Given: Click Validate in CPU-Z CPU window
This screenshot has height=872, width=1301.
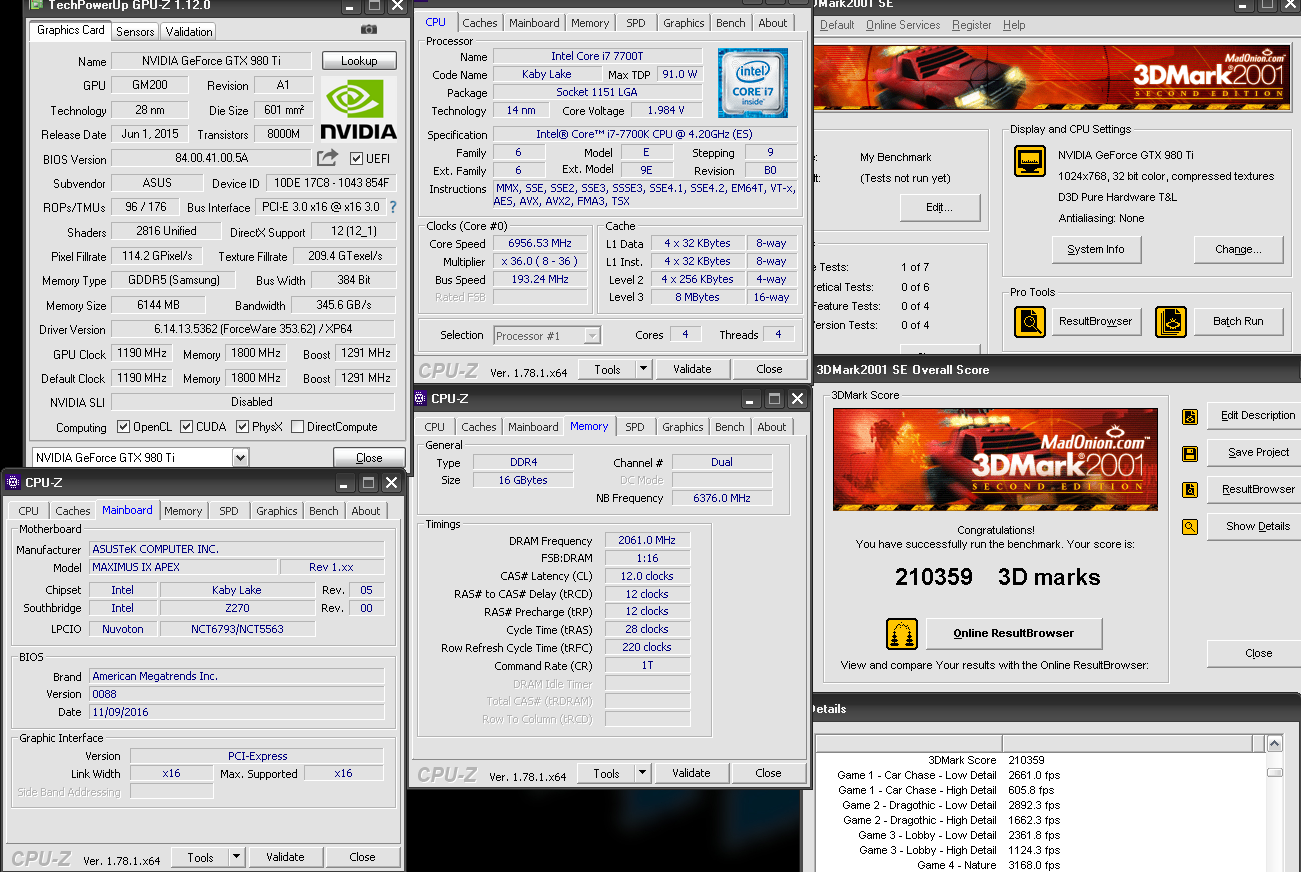Looking at the screenshot, I should pyautogui.click(x=692, y=369).
